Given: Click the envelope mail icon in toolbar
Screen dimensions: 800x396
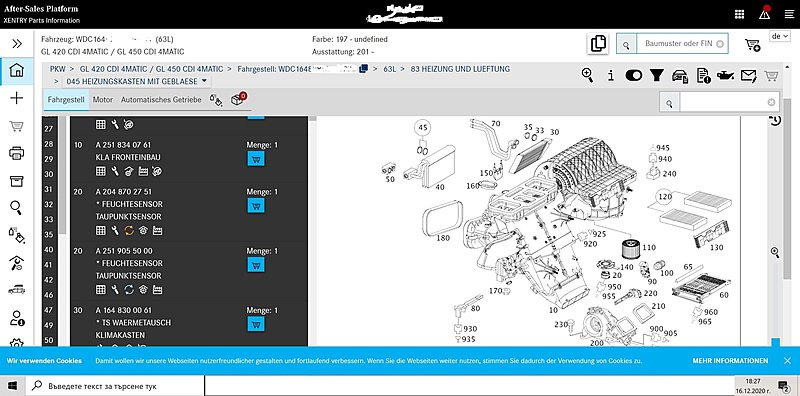Looking at the screenshot, I should [748, 76].
